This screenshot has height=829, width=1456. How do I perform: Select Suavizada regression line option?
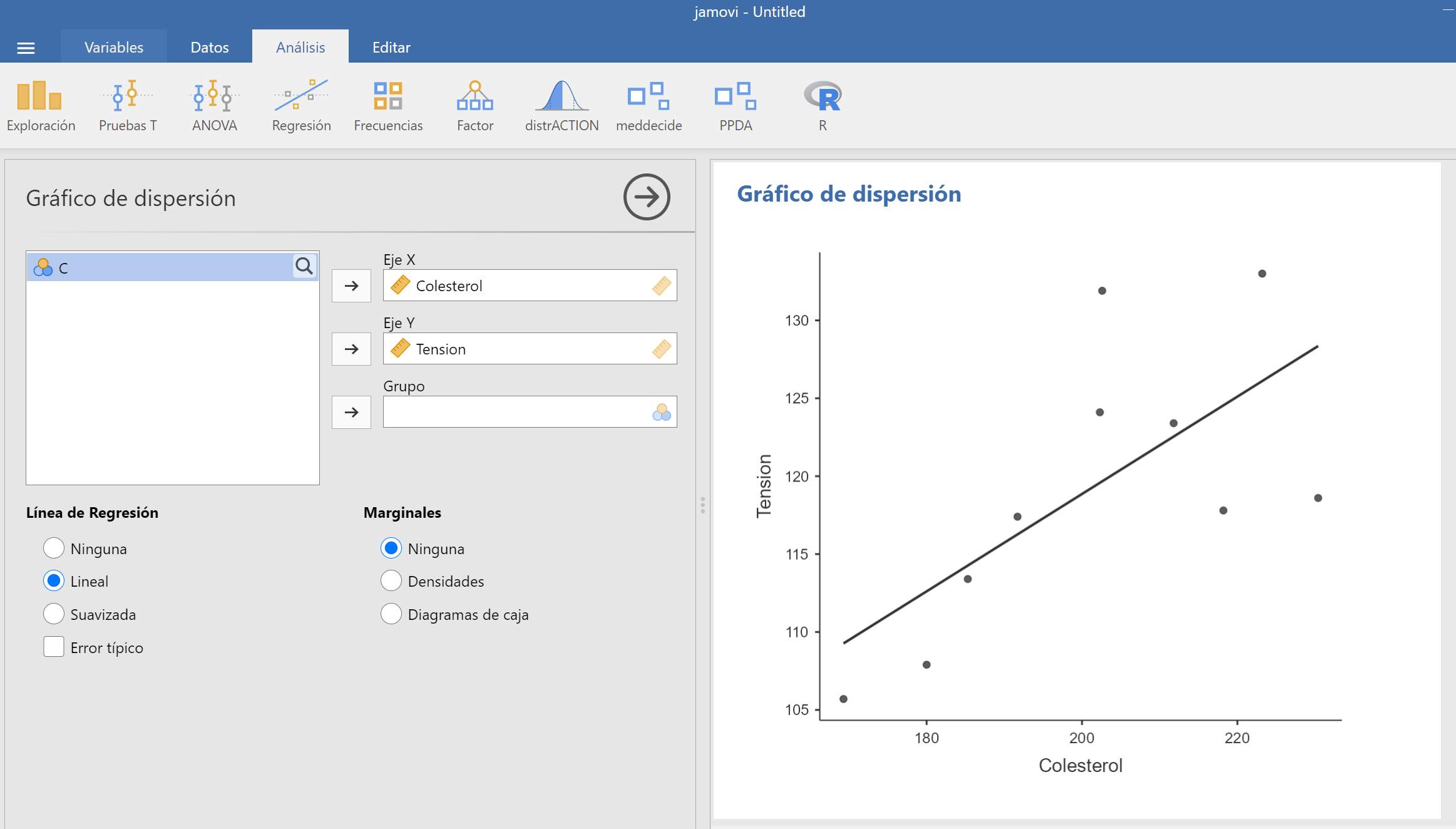54,614
